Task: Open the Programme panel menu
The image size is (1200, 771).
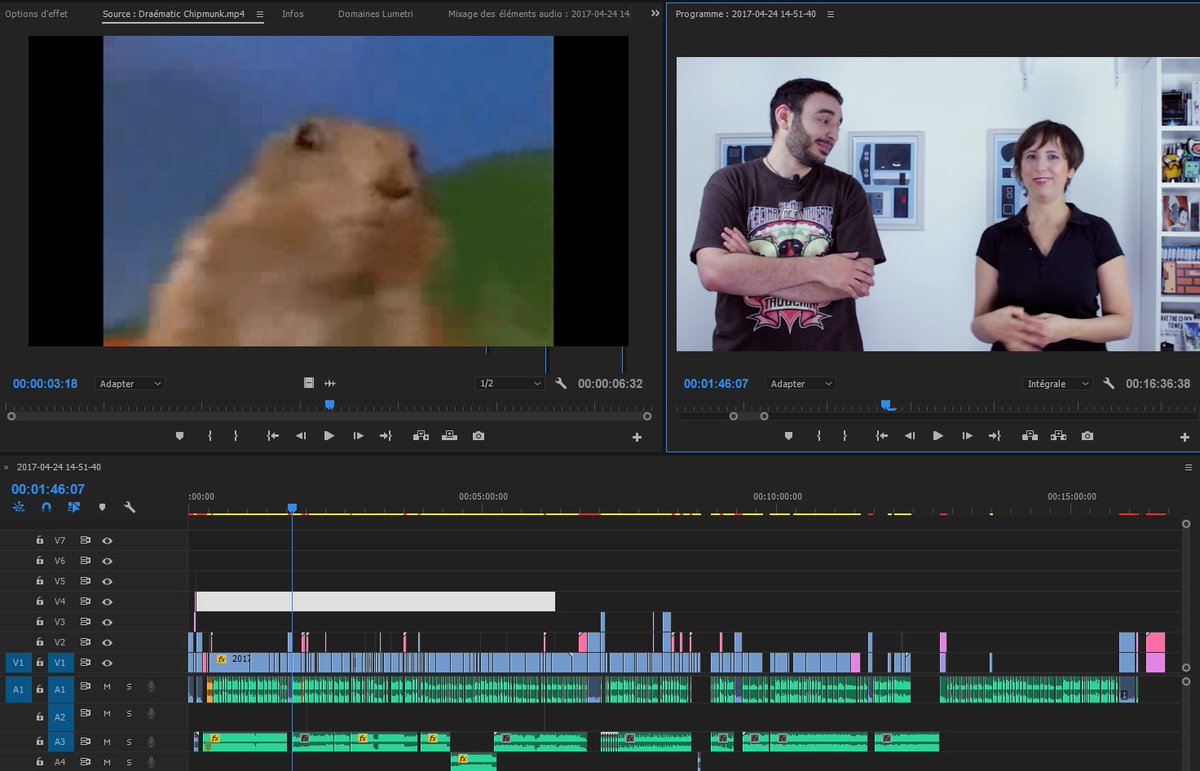Action: pyautogui.click(x=830, y=14)
